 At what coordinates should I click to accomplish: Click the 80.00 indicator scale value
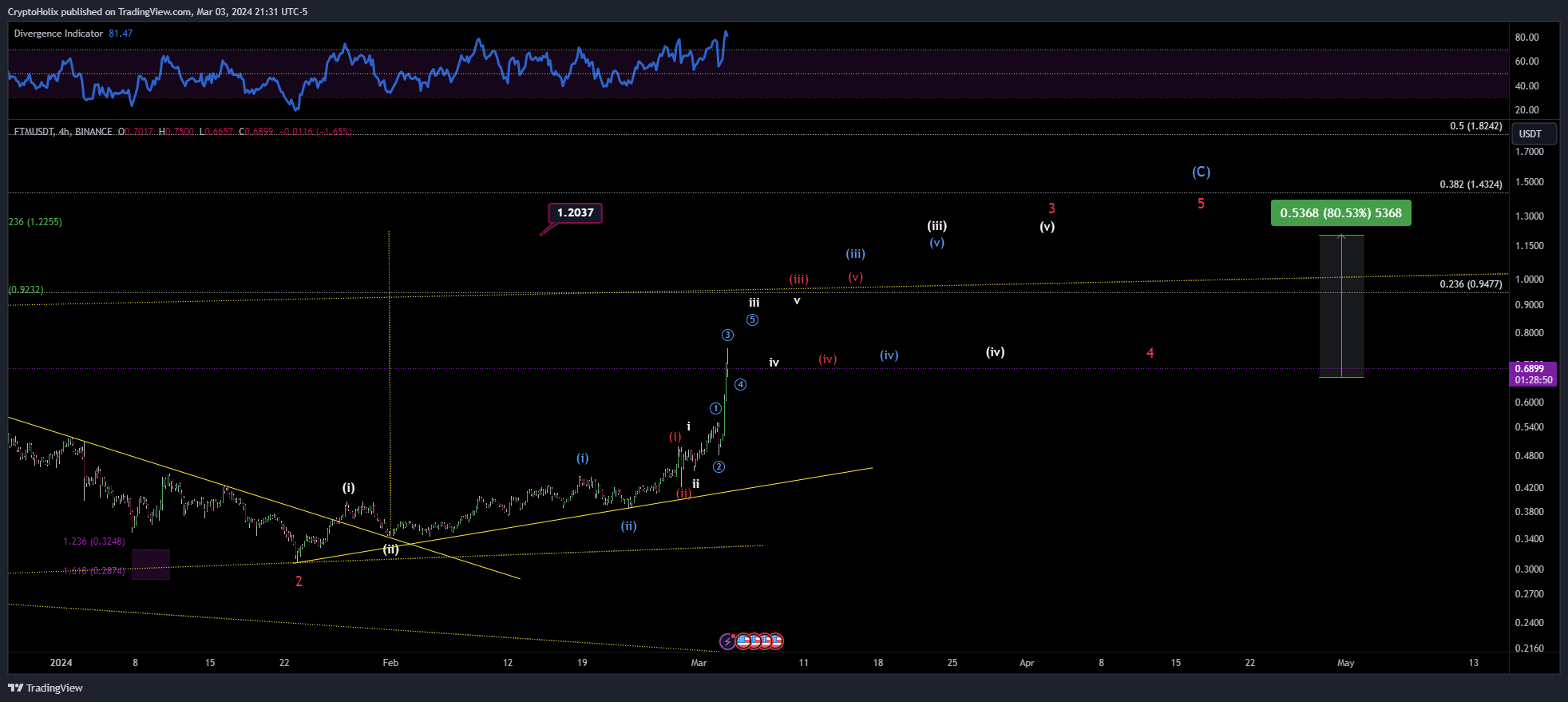1527,38
